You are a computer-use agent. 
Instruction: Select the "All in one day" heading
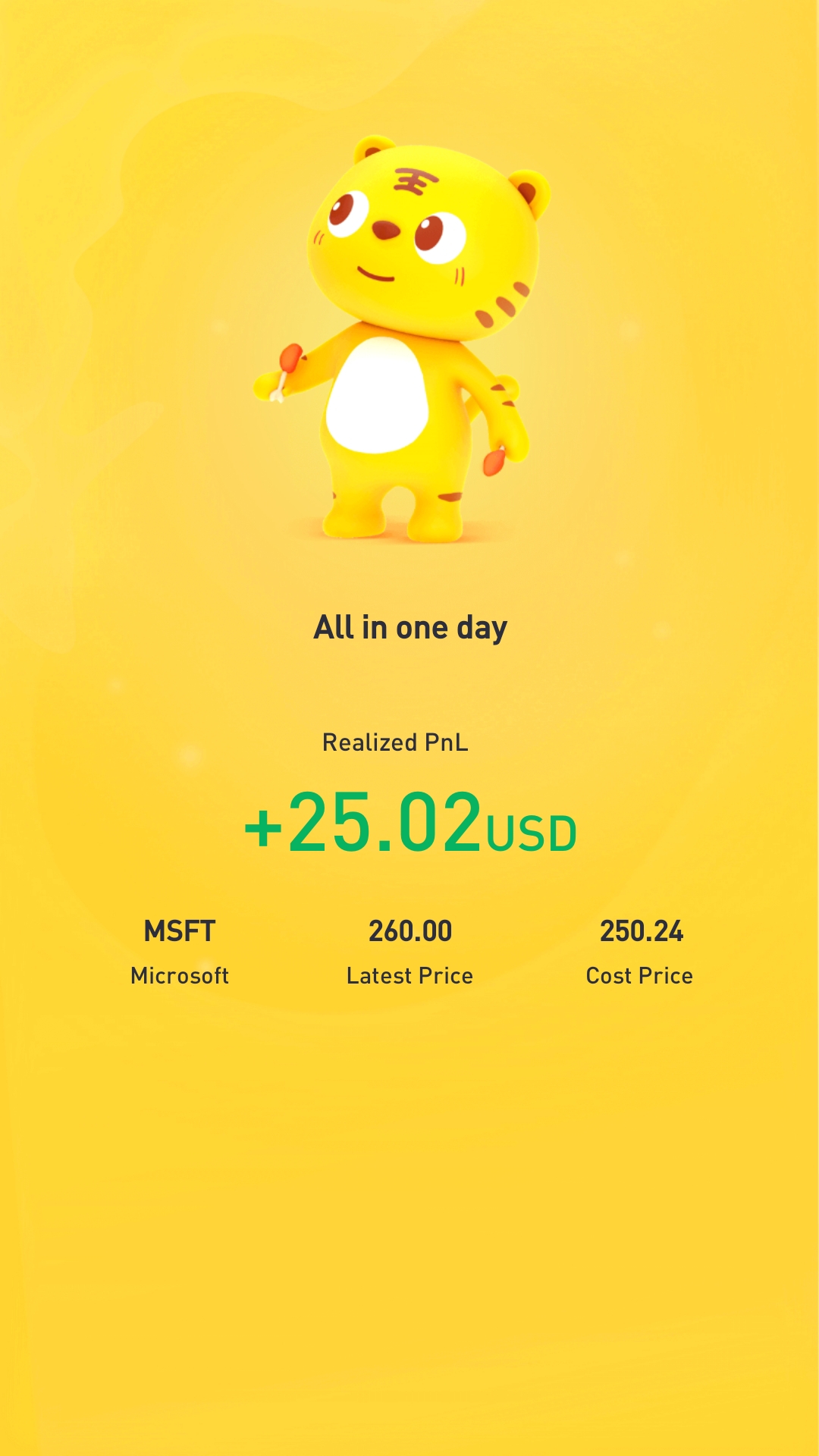coord(410,628)
